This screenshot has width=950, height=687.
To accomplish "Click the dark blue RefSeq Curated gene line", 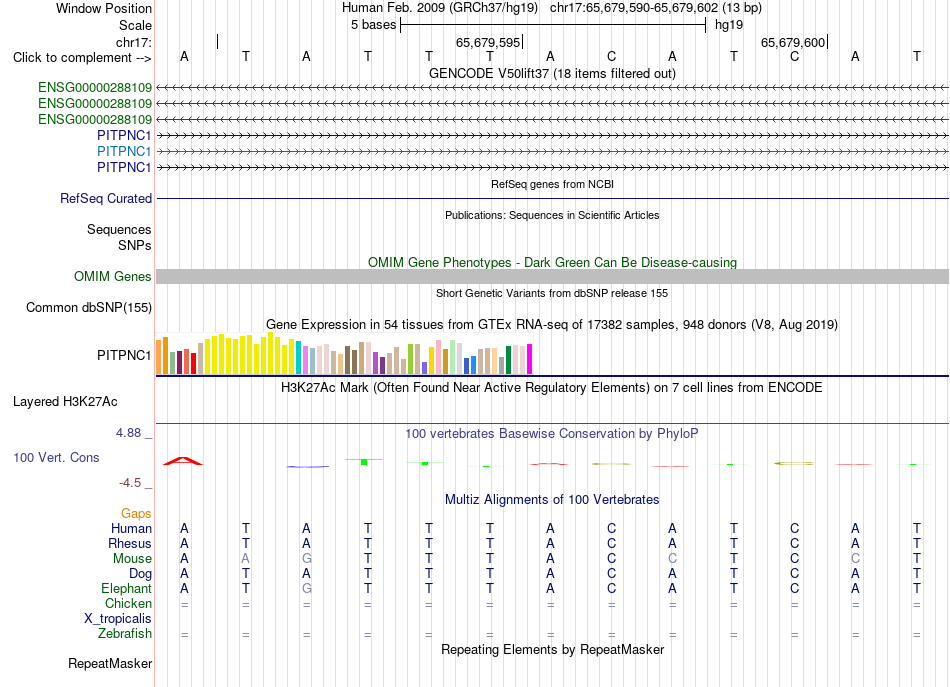I will 552,198.
